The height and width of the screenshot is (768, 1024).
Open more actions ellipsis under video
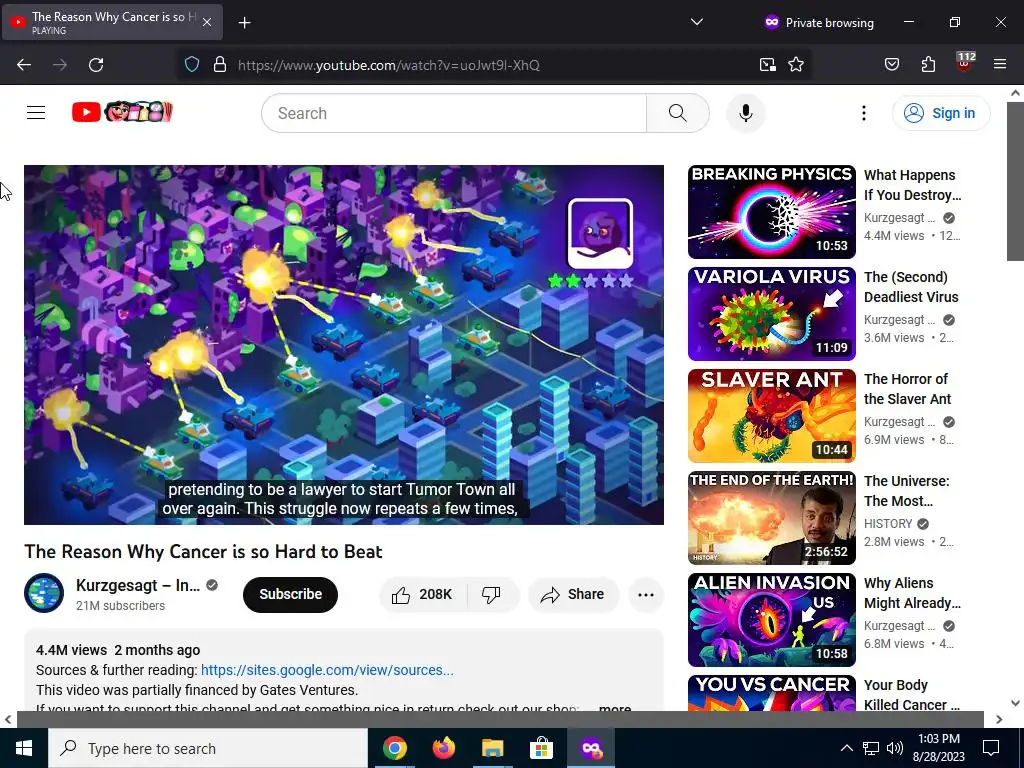646,594
